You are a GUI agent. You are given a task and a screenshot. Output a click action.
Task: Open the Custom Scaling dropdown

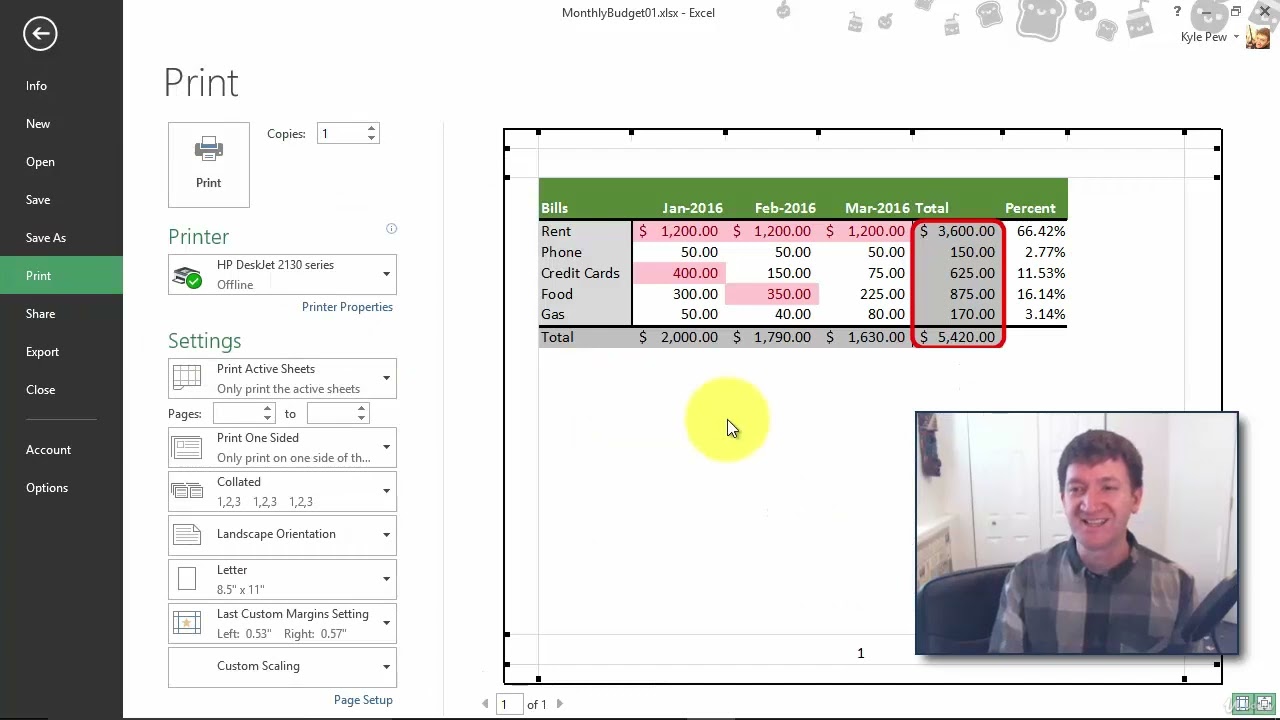coord(386,666)
